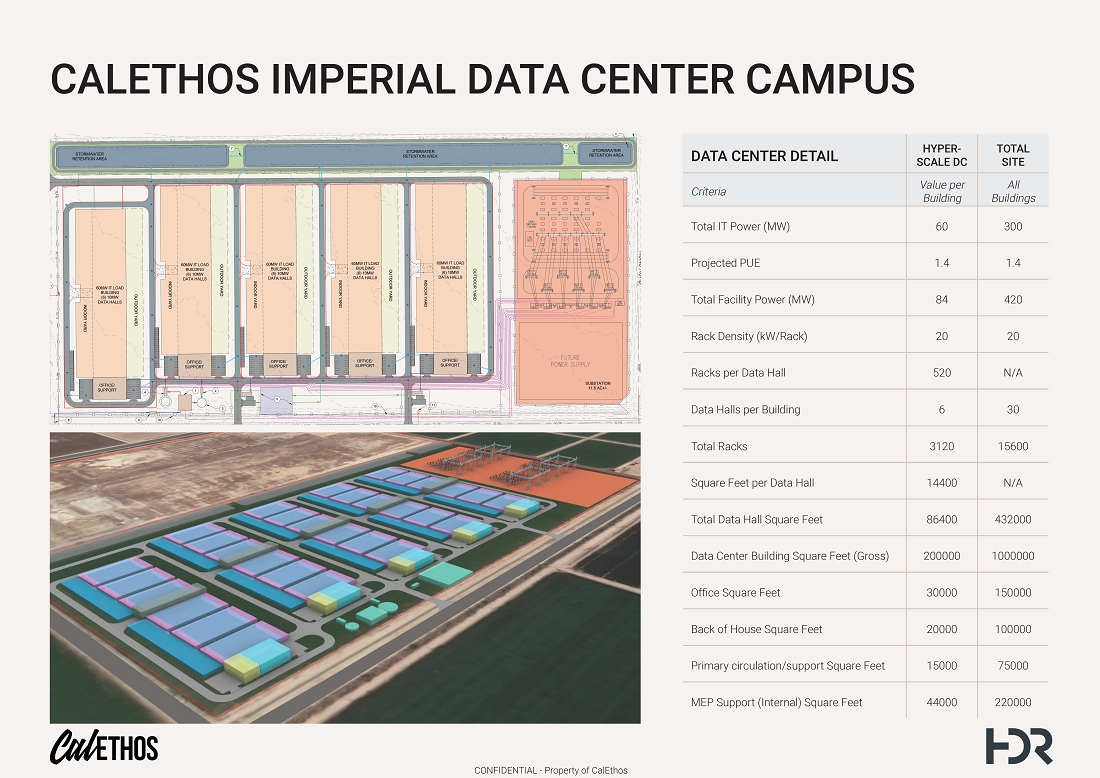Select the 'Total Facility Power (MW)' label
This screenshot has width=1100, height=778.
tap(753, 300)
